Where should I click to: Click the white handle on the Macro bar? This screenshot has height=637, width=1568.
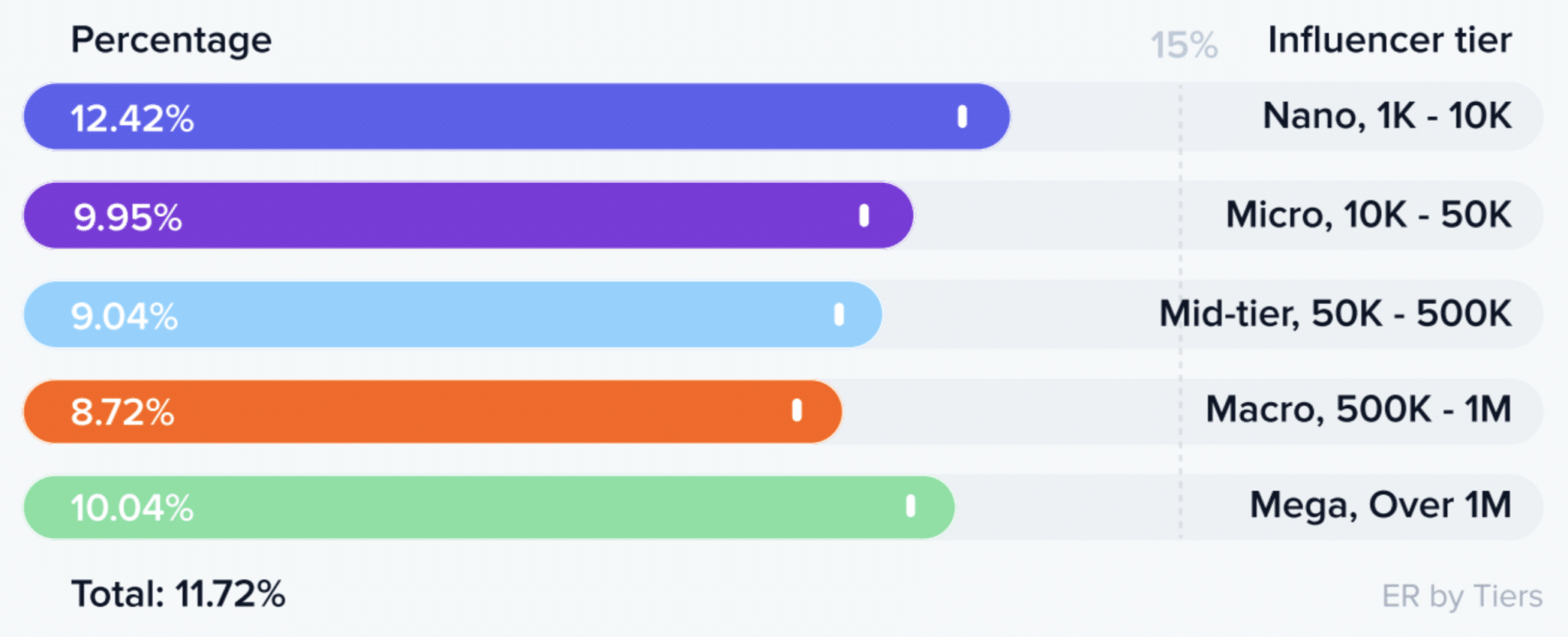click(x=797, y=410)
